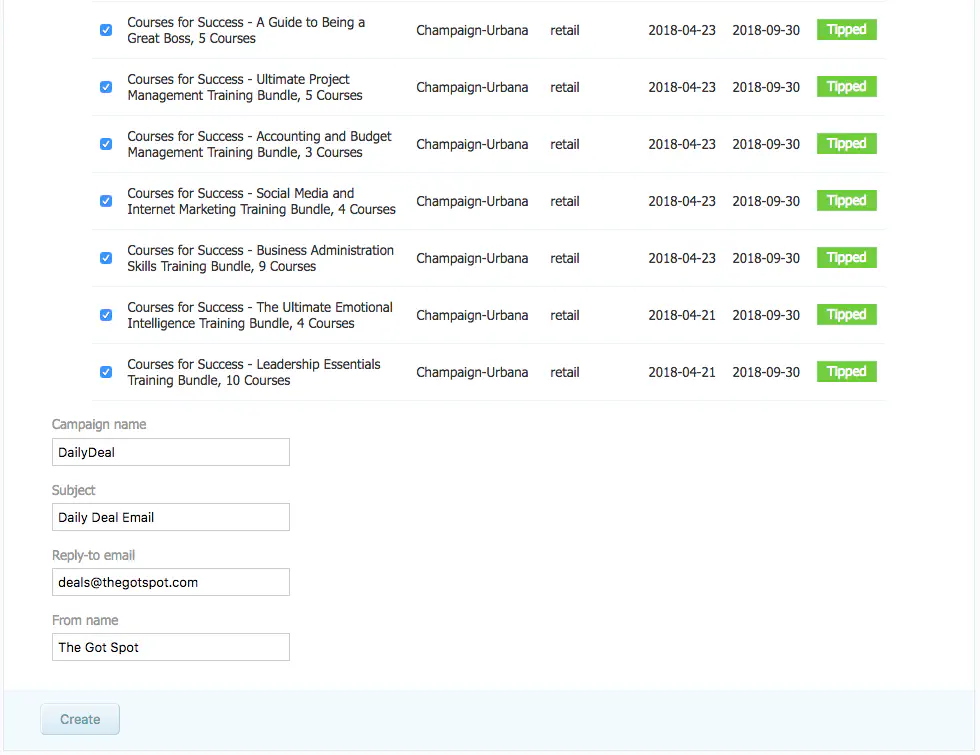Uncheck the Business Administration Skills checkbox
The height and width of the screenshot is (755, 980).
tap(105, 257)
